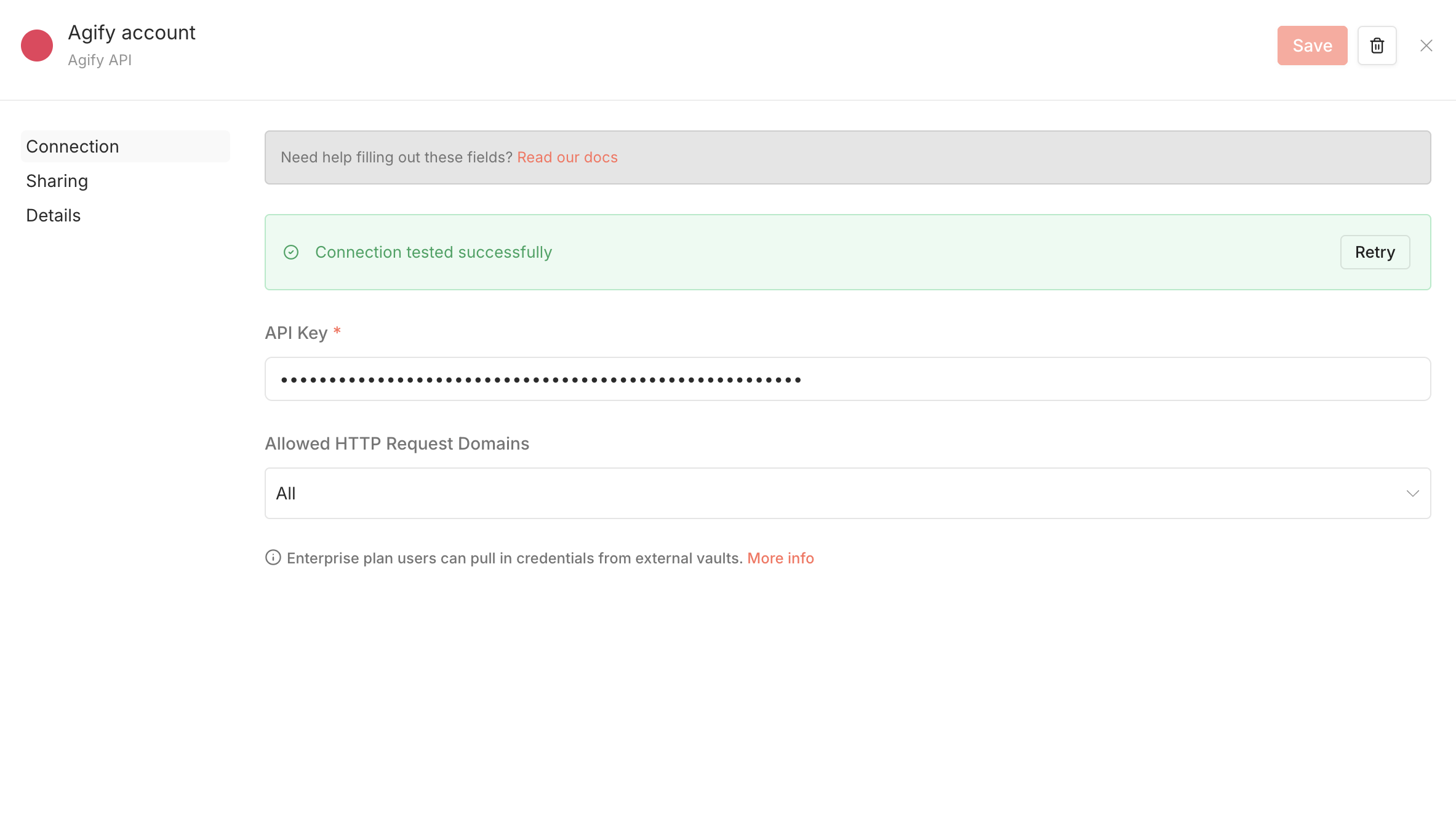Click the Allowed HTTP Request Domains label
Image resolution: width=1456 pixels, height=834 pixels.
(x=397, y=443)
